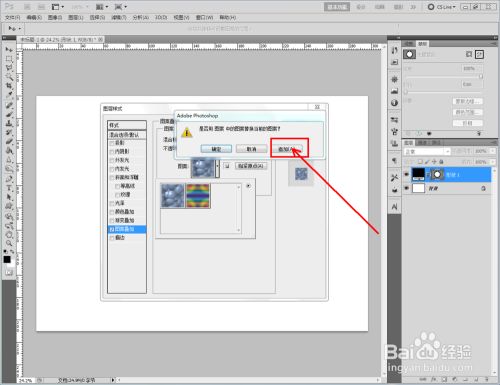Select the Zoom tool in the toolbox
Screen dimensions: 500x385
(x=9, y=243)
